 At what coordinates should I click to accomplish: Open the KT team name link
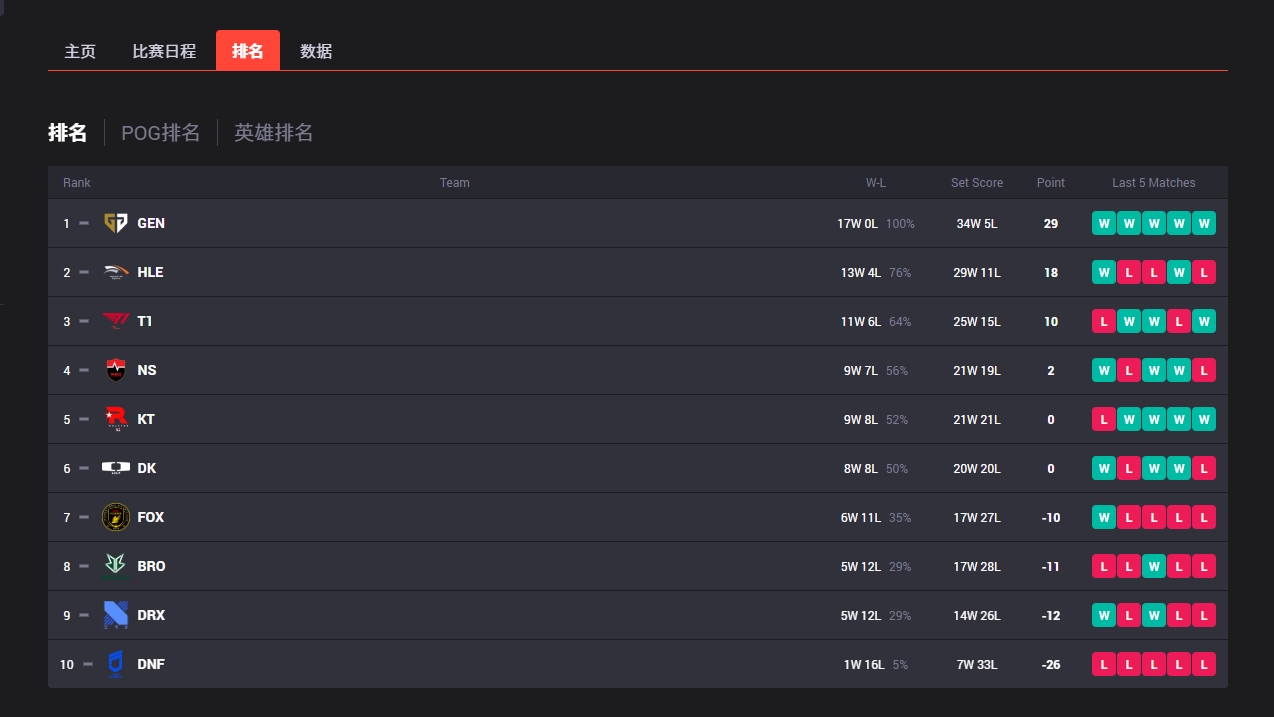click(x=146, y=419)
